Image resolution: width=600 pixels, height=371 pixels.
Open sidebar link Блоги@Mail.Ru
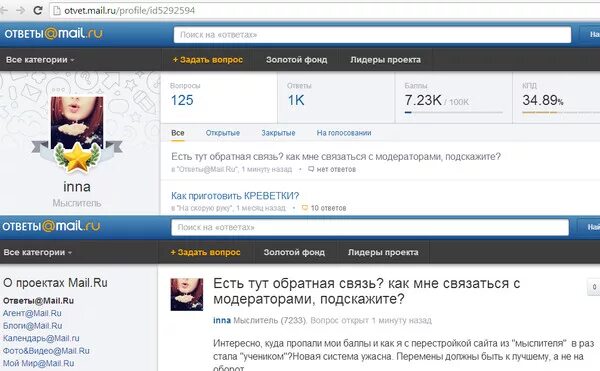pyautogui.click(x=33, y=326)
